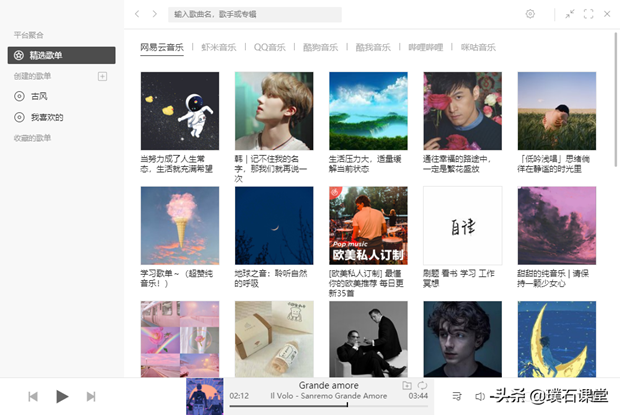Image resolution: width=620 pixels, height=415 pixels.
Task: Toggle the repeat loop mode icon
Action: point(422,385)
